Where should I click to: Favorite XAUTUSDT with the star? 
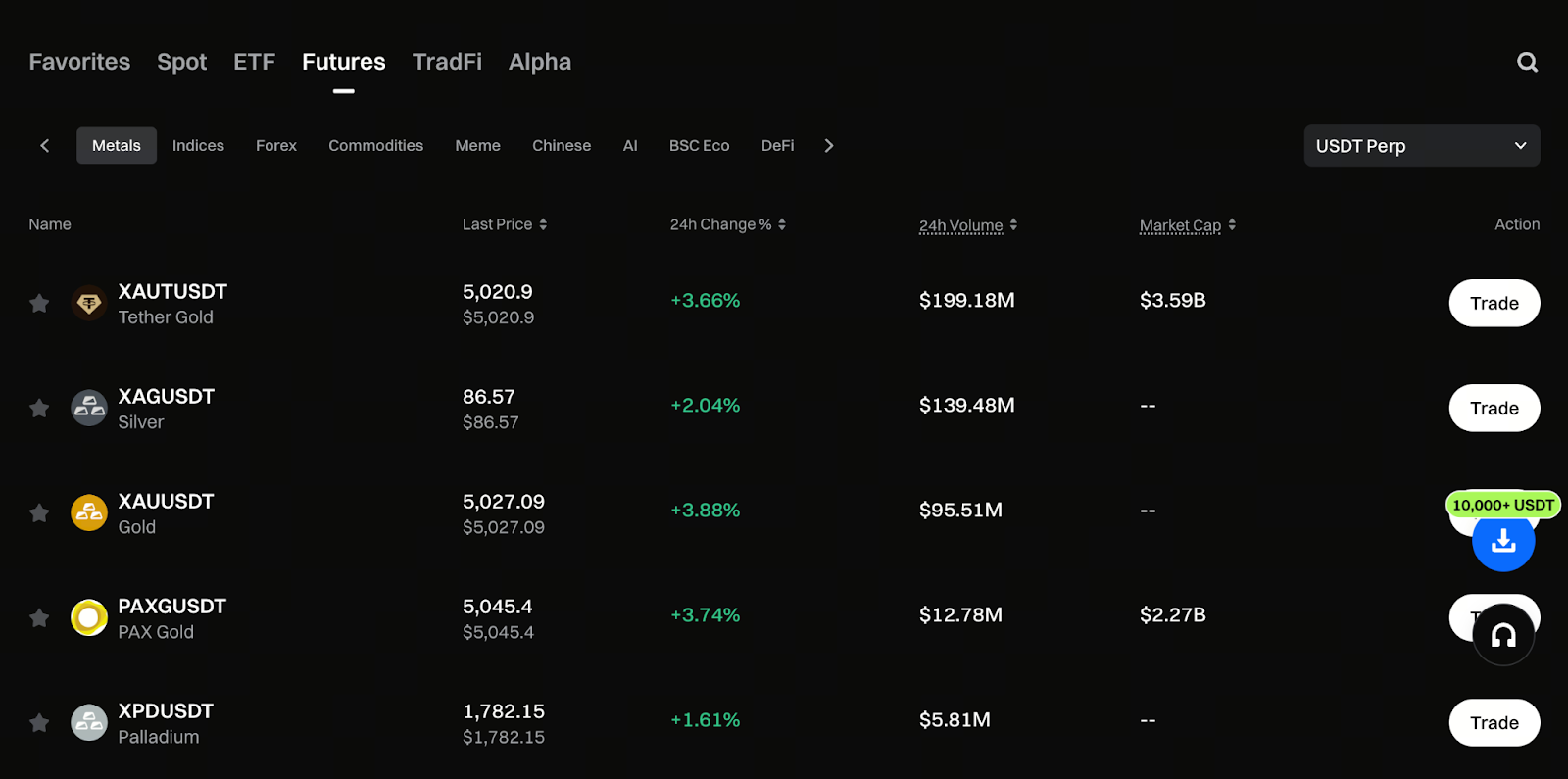[x=39, y=304]
